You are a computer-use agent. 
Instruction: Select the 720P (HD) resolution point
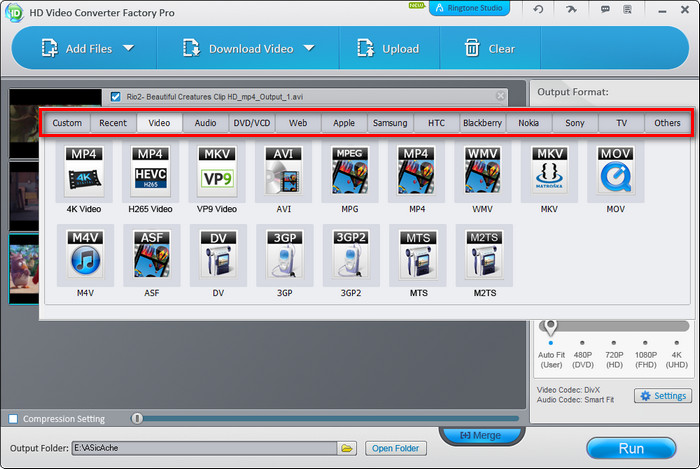coord(614,343)
